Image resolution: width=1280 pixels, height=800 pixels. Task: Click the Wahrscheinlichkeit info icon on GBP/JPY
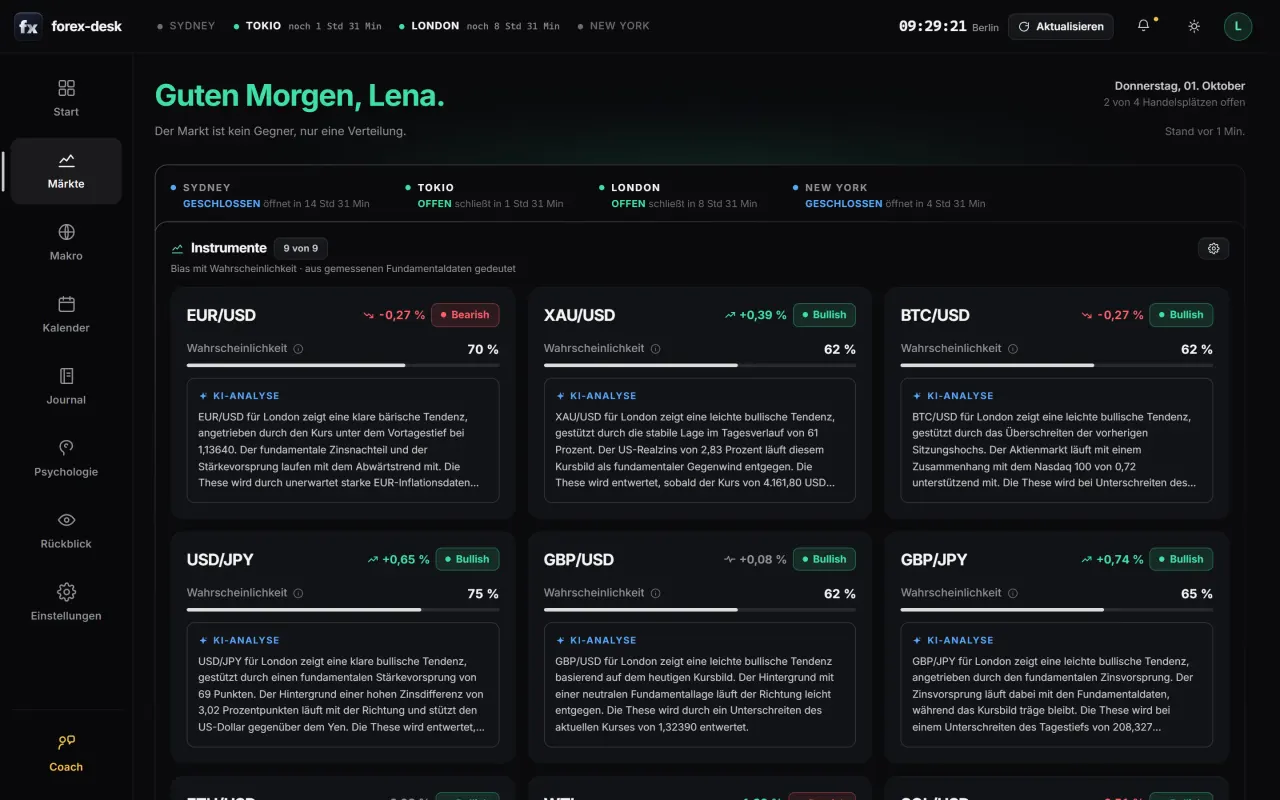[x=1013, y=593]
